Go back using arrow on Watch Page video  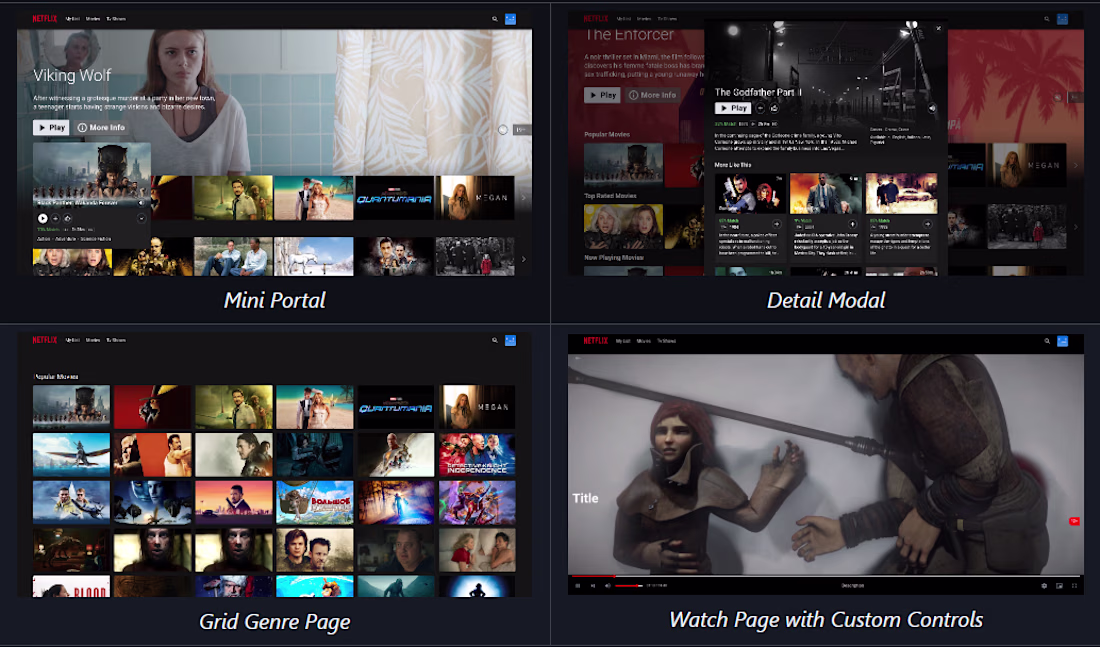pos(578,359)
